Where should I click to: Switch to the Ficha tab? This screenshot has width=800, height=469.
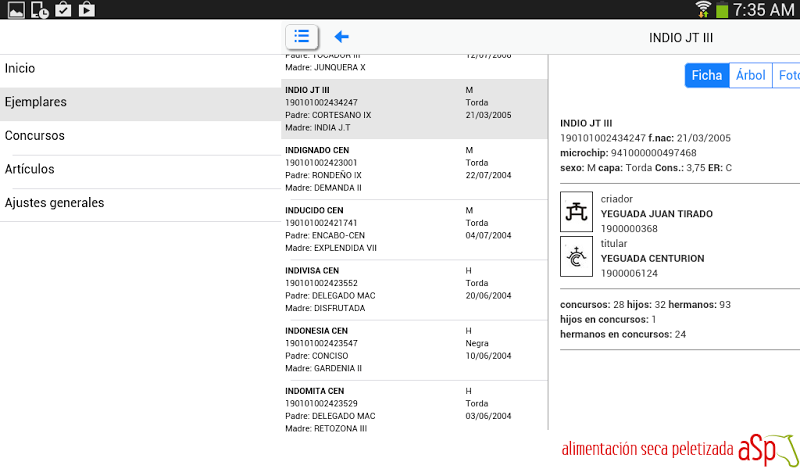point(706,75)
